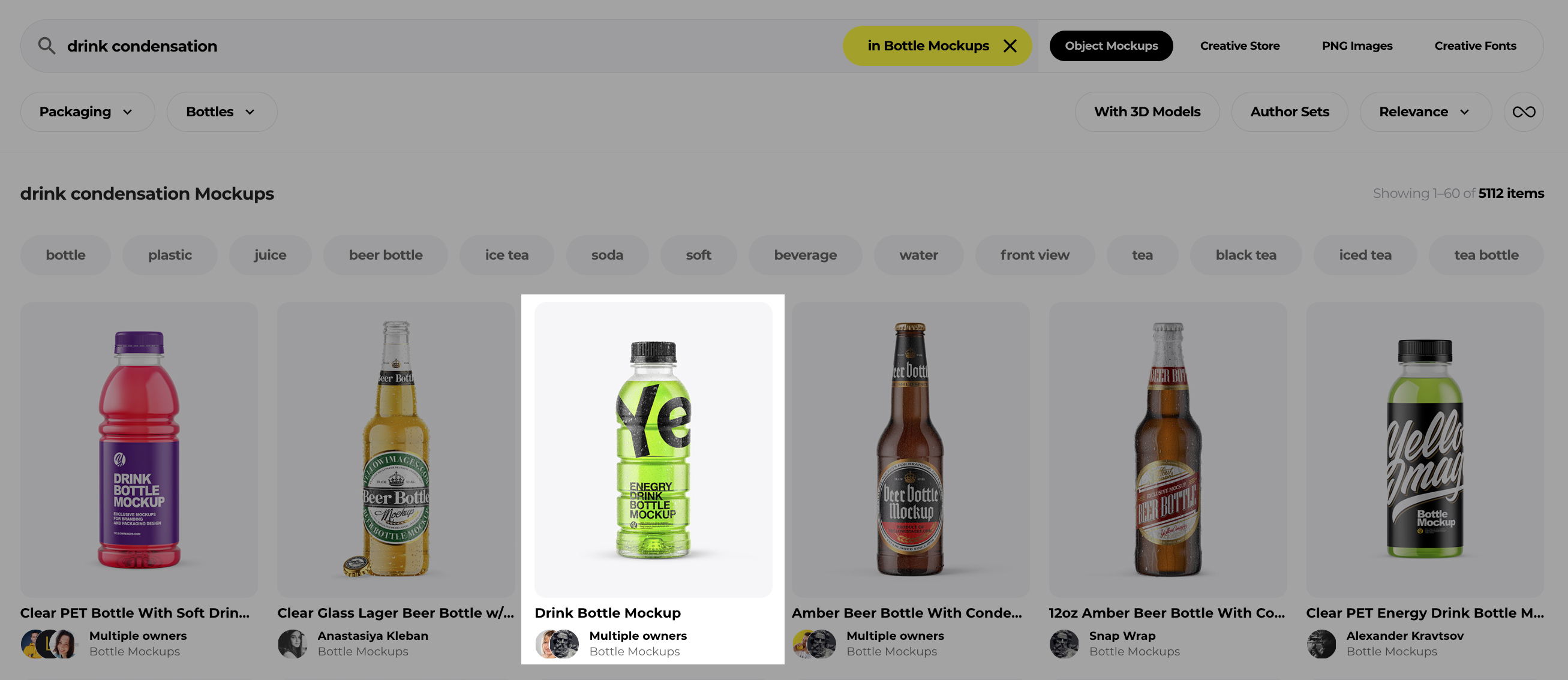The height and width of the screenshot is (680, 1568).
Task: Switch to the Creative Store tab
Action: coord(1239,46)
